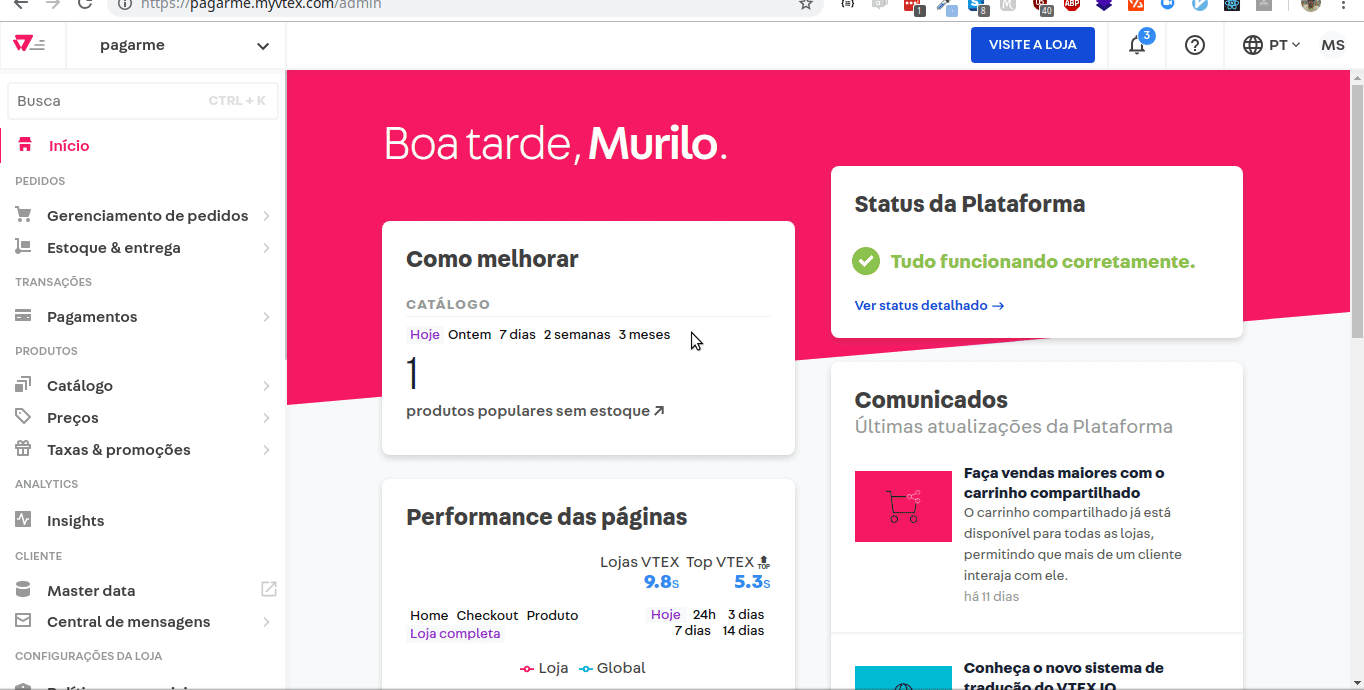Click the notifications bell icon
This screenshot has height=690, width=1364.
pyautogui.click(x=1137, y=46)
